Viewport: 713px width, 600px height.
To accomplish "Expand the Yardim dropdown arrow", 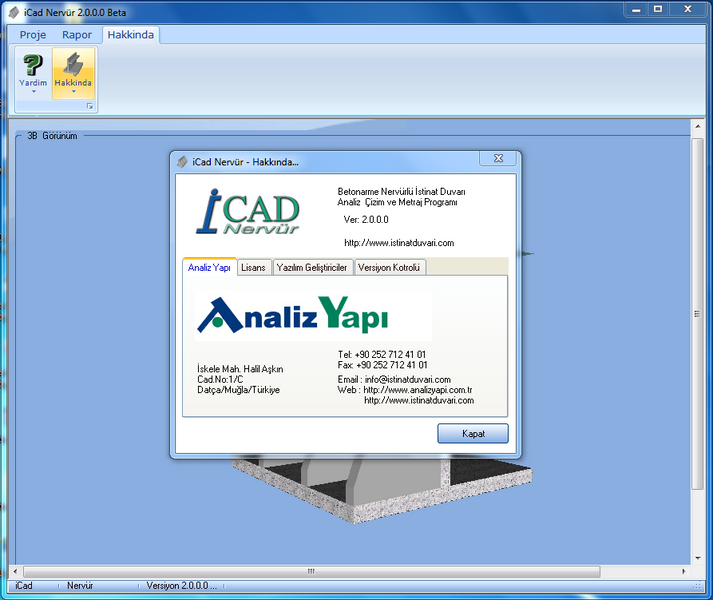I will 33,91.
